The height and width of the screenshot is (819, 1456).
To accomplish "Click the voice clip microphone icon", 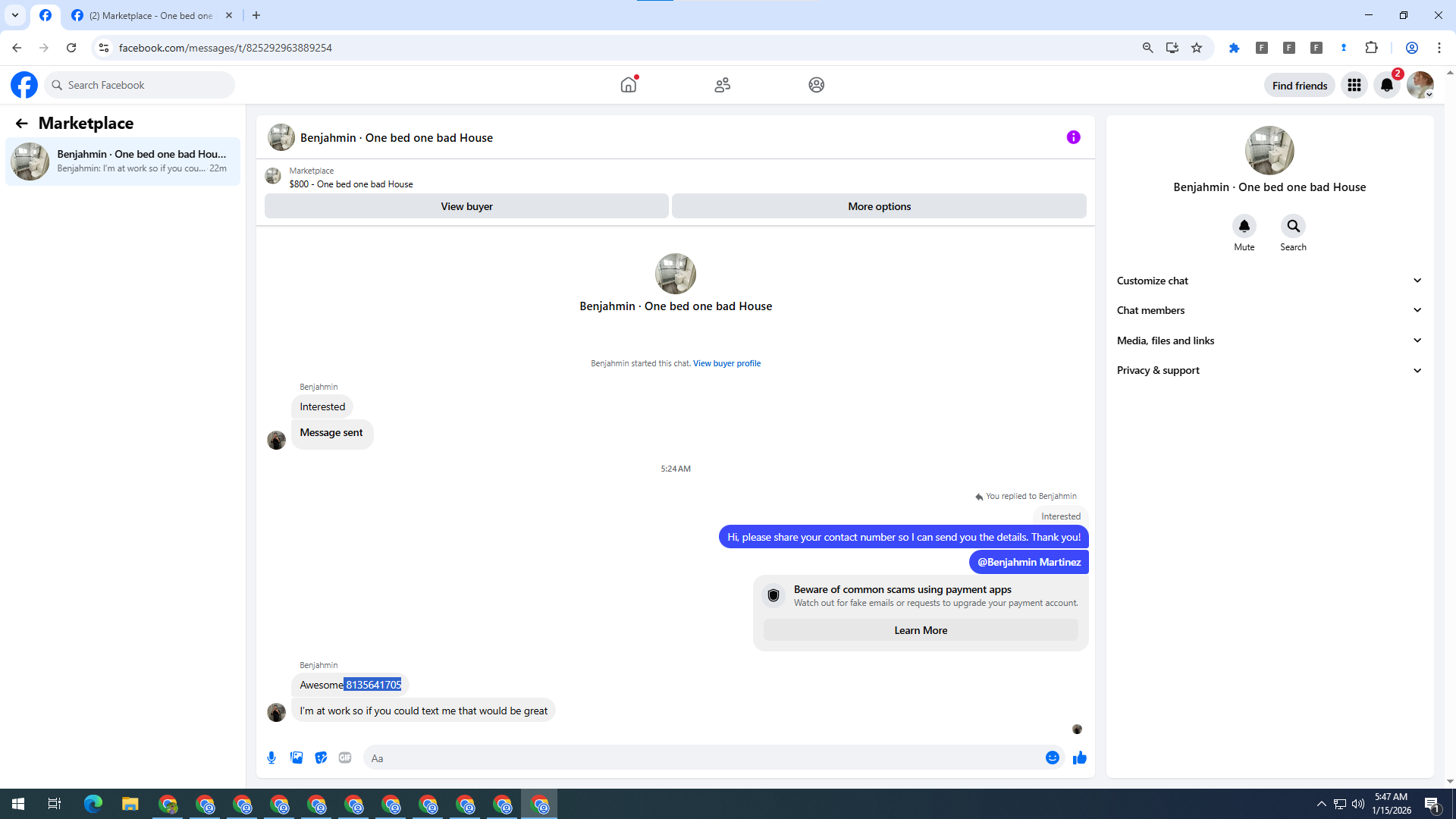I will [x=271, y=758].
